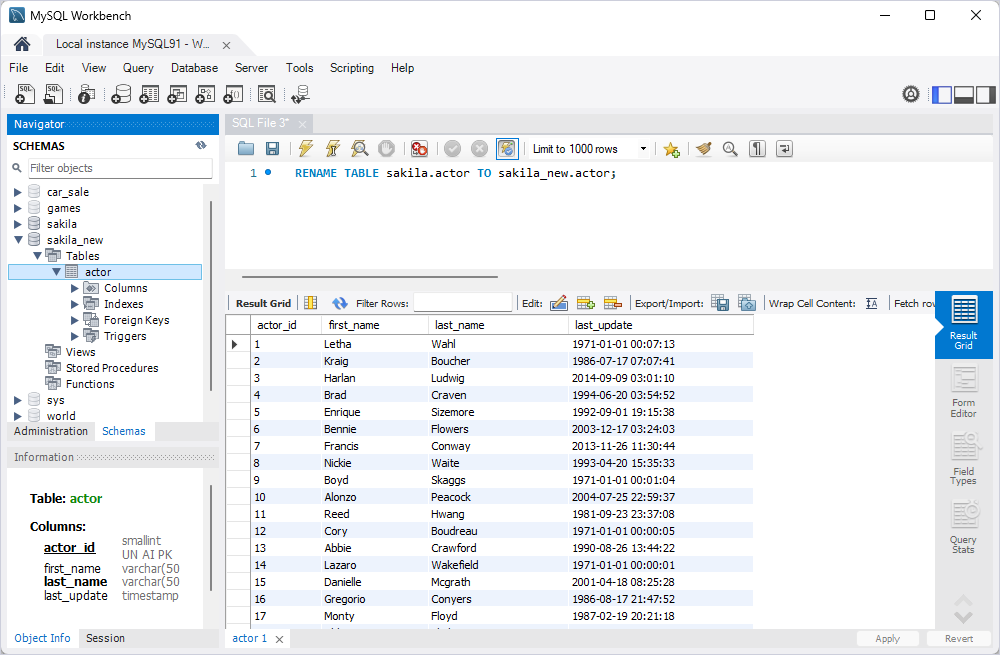Close the actor 1 result tab

pyautogui.click(x=279, y=639)
